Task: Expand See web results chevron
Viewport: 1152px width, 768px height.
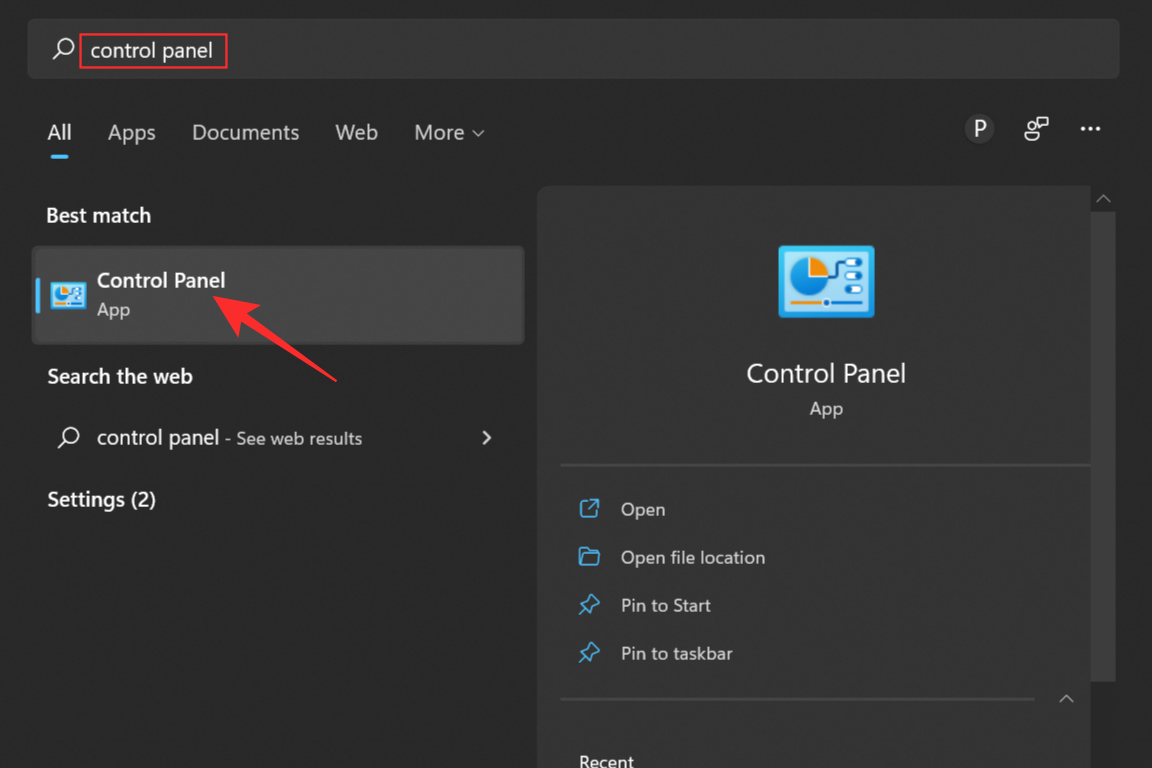Action: (486, 437)
